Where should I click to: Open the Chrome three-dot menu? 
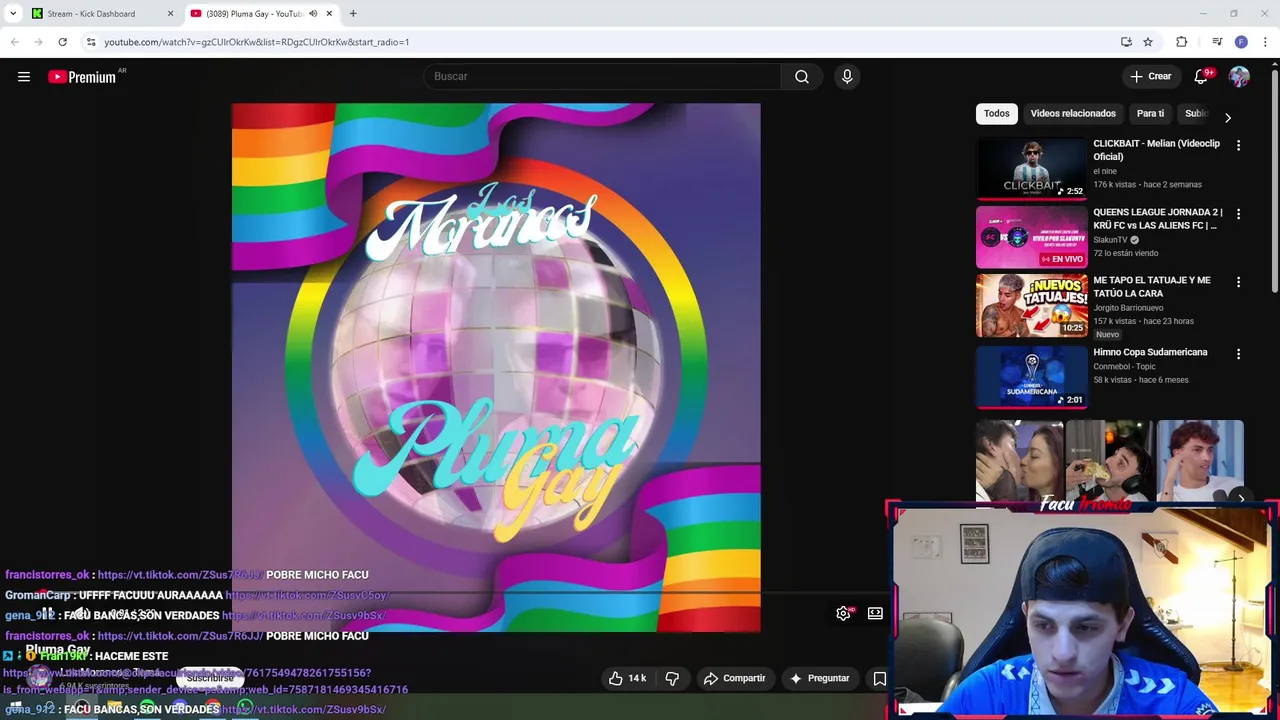pyautogui.click(x=1264, y=42)
